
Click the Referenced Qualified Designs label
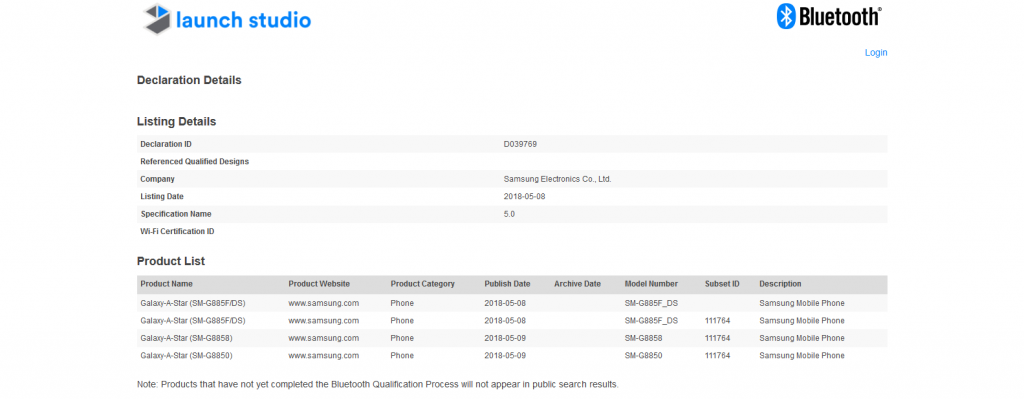tap(195, 161)
